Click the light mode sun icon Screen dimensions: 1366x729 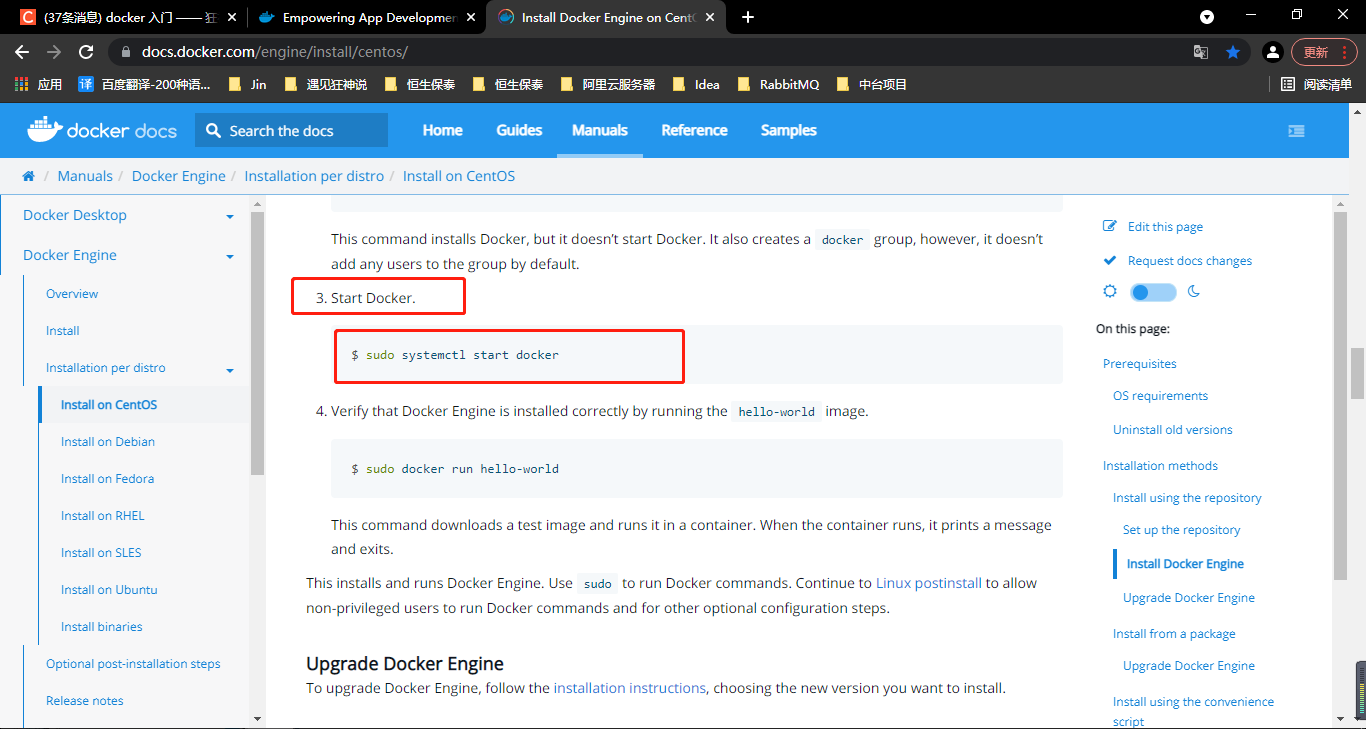tap(1110, 292)
